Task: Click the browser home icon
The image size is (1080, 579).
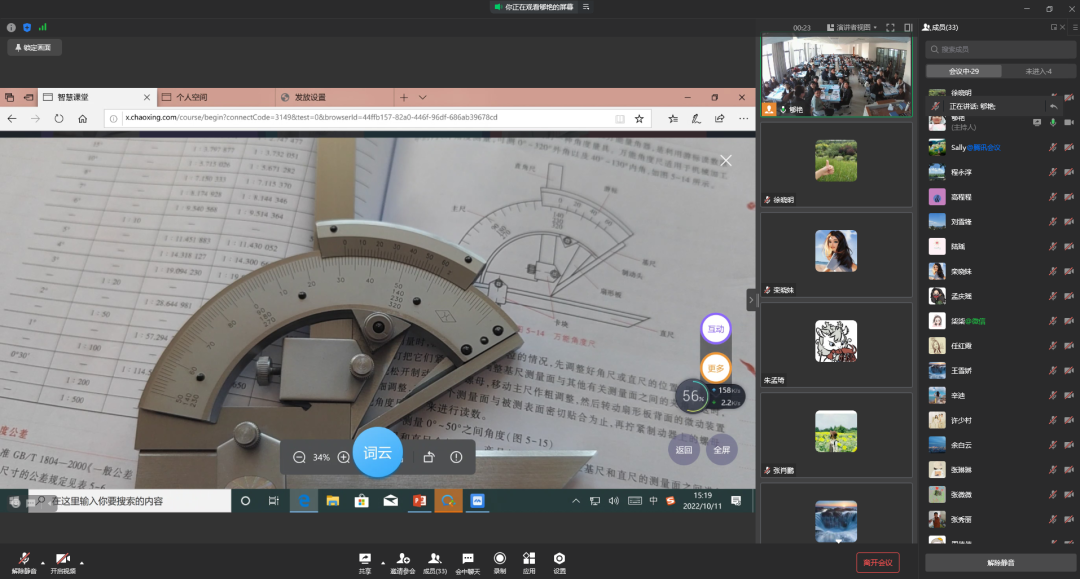Action: pos(83,118)
